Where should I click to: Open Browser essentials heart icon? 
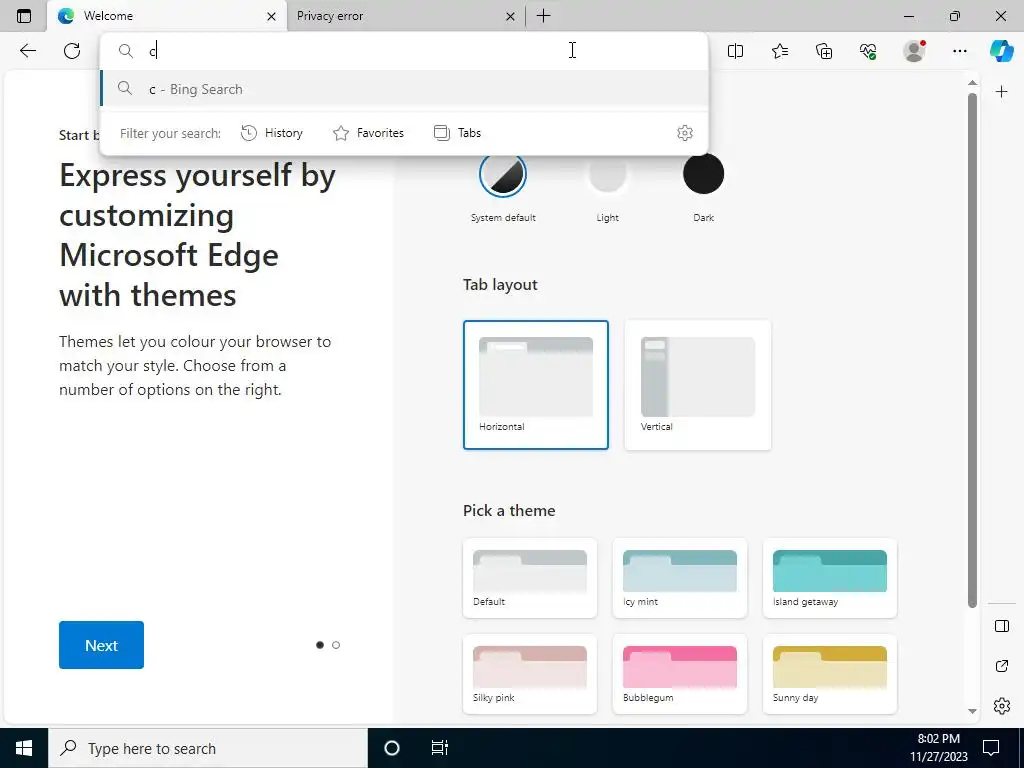pyautogui.click(x=868, y=50)
